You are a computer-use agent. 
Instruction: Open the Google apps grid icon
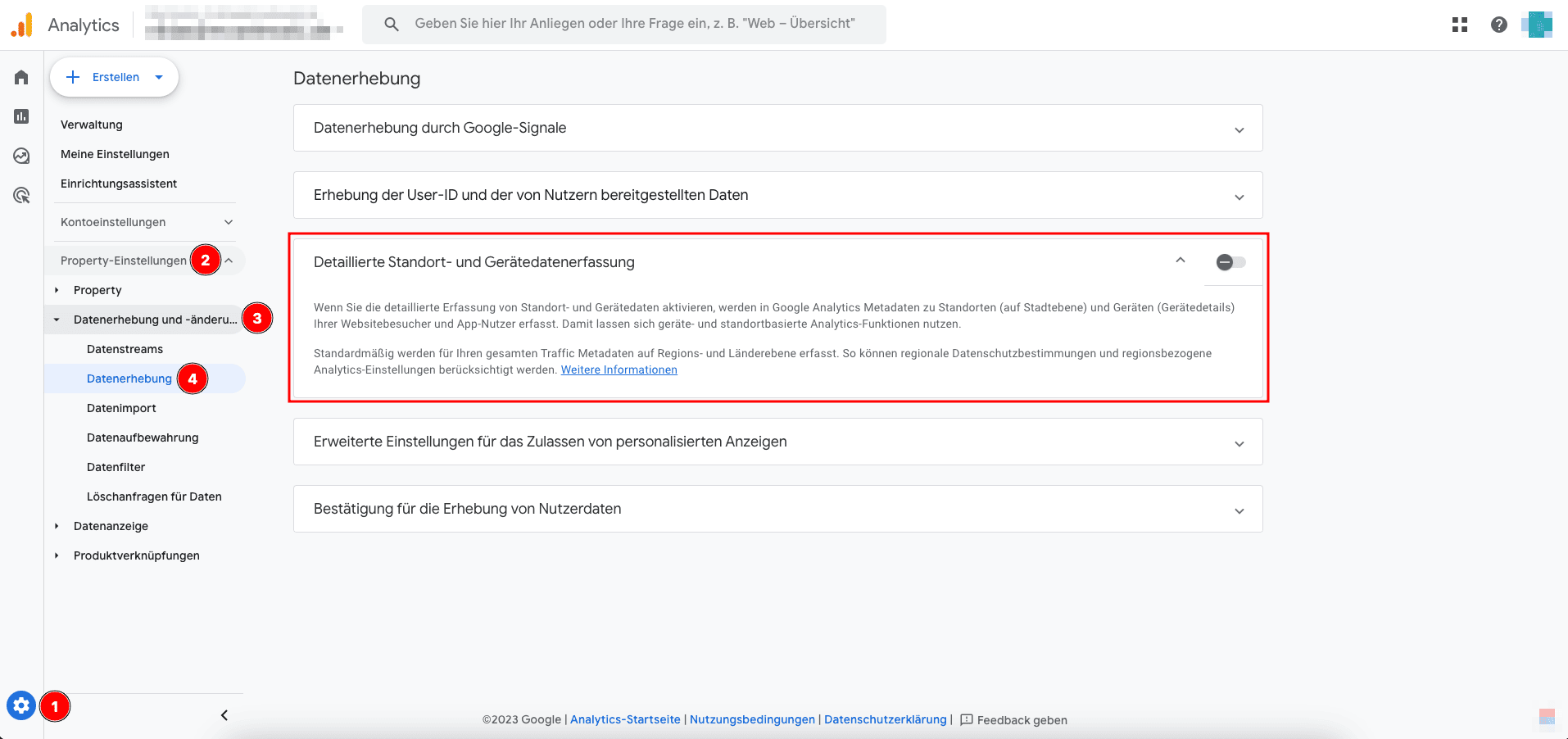pos(1460,25)
